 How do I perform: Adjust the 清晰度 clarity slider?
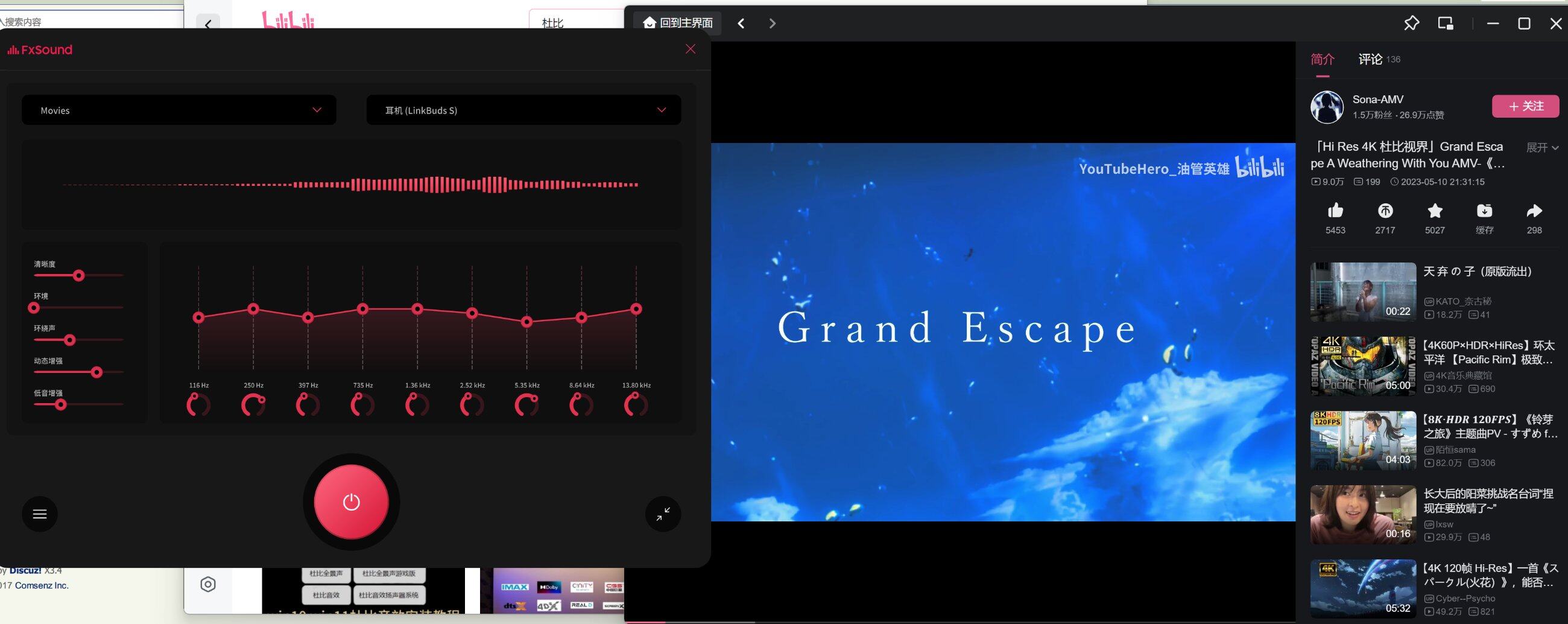[78, 275]
